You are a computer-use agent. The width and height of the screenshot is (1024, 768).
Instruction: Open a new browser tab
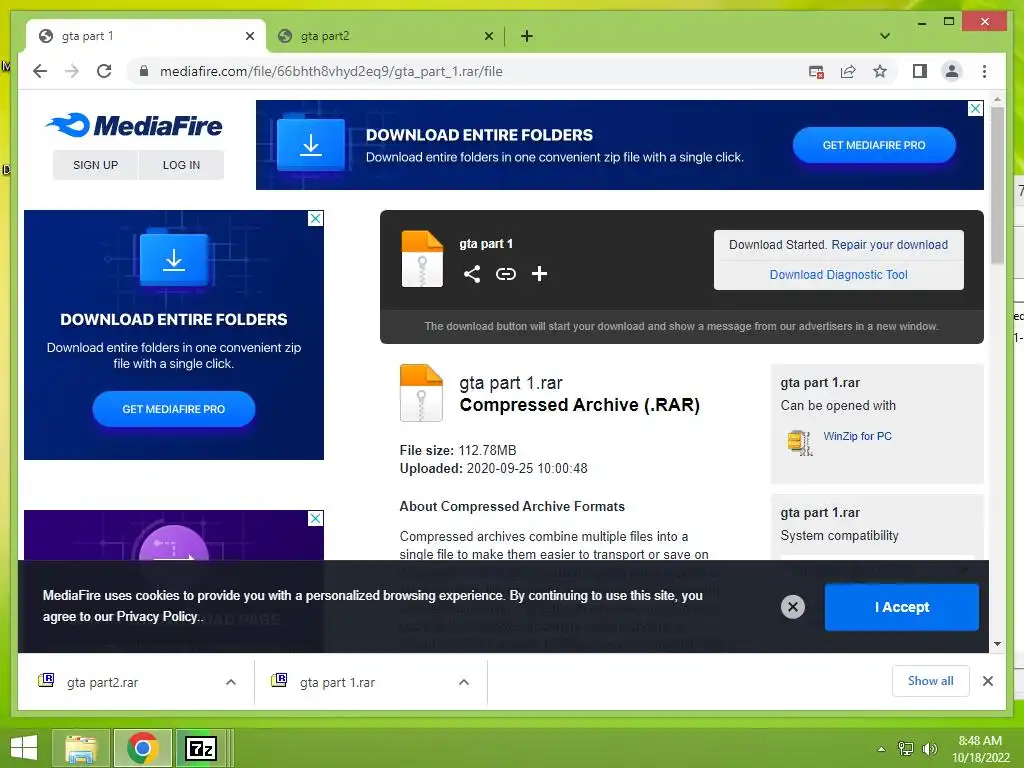tap(527, 36)
